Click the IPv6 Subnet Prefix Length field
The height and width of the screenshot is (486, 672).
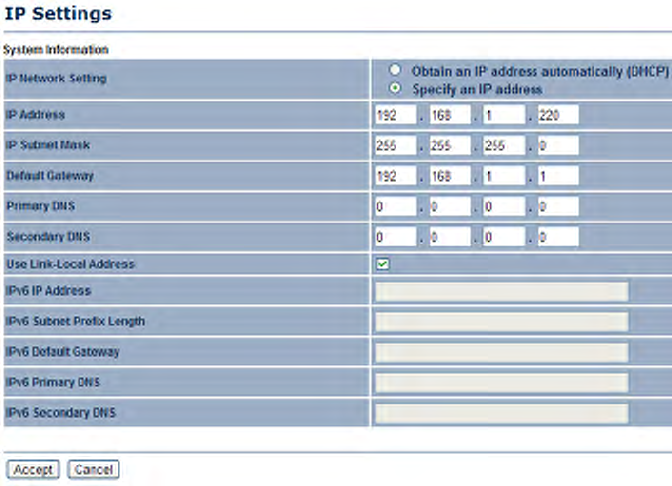[501, 321]
